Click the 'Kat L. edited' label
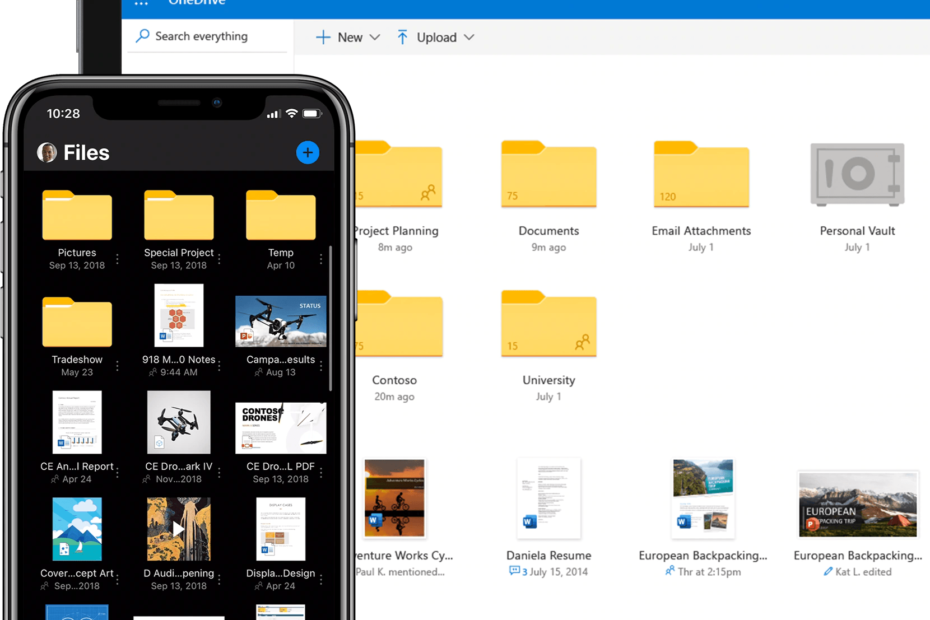This screenshot has height=620, width=930. pyautogui.click(x=863, y=572)
